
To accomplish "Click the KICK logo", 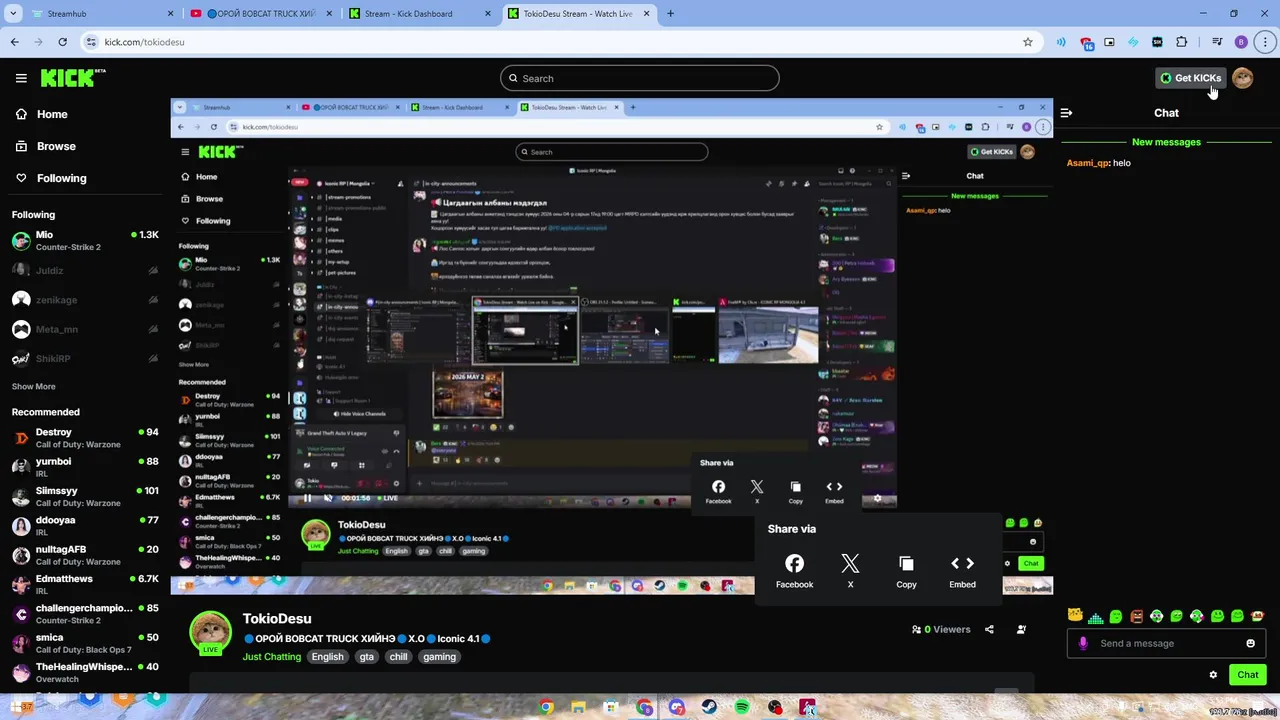I will 73,78.
